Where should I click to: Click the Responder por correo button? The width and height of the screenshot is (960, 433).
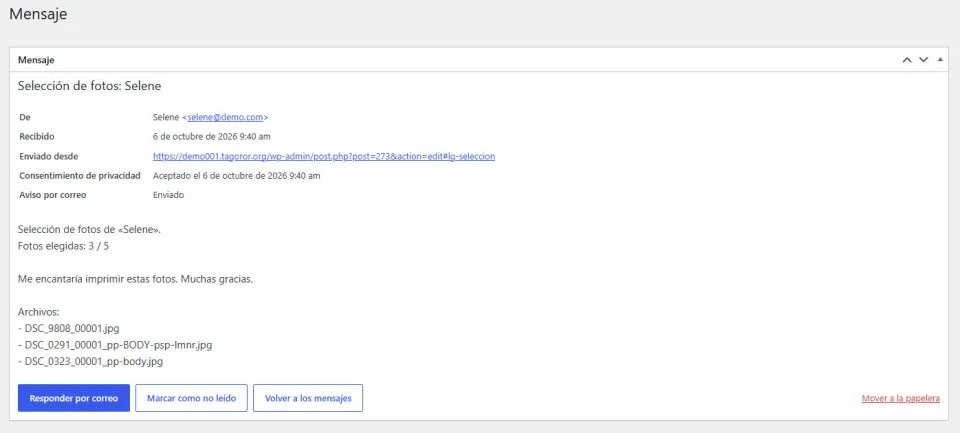(x=73, y=398)
